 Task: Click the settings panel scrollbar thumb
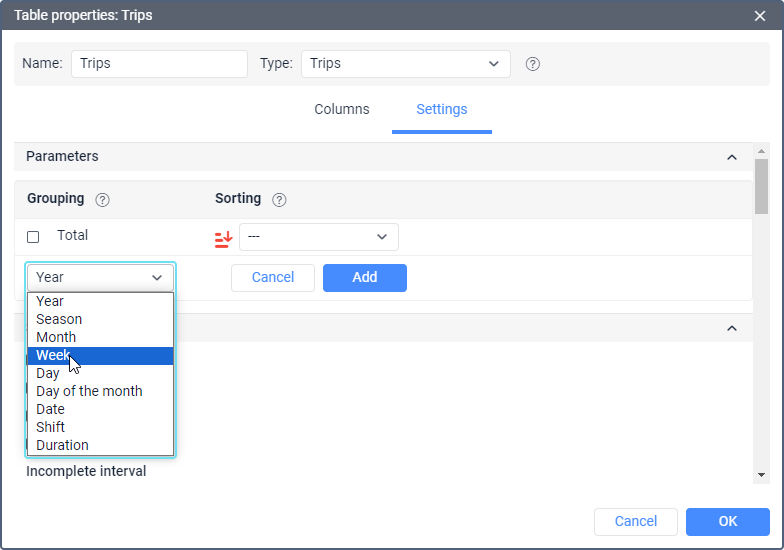tap(761, 186)
